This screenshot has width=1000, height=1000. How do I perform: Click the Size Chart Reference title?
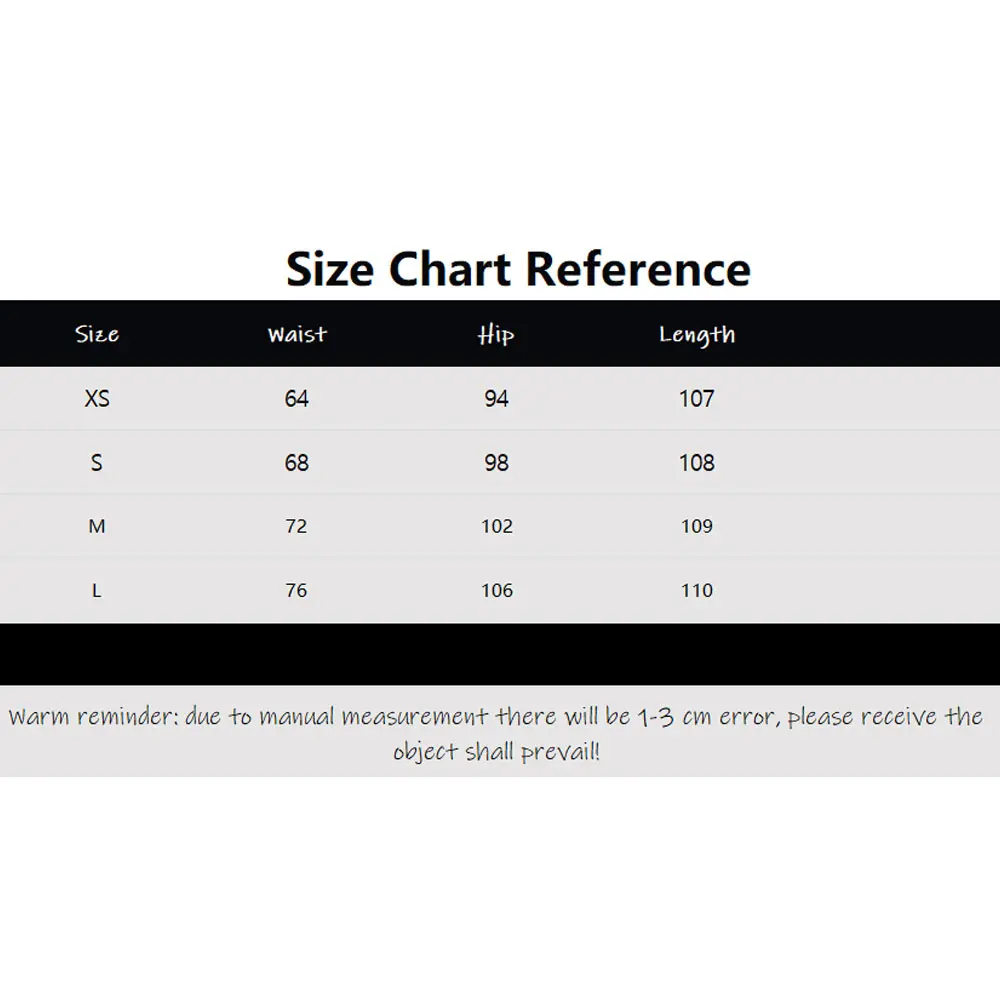[x=518, y=269]
